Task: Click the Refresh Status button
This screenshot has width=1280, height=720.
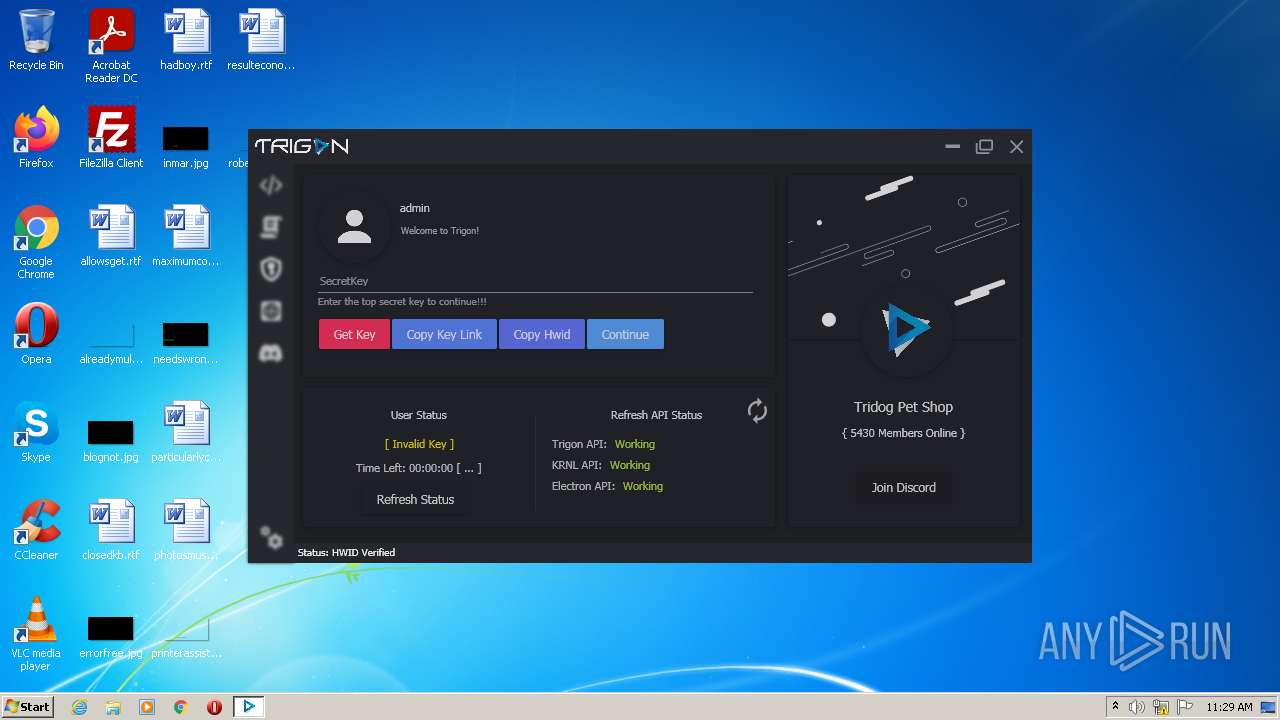Action: 415,499
